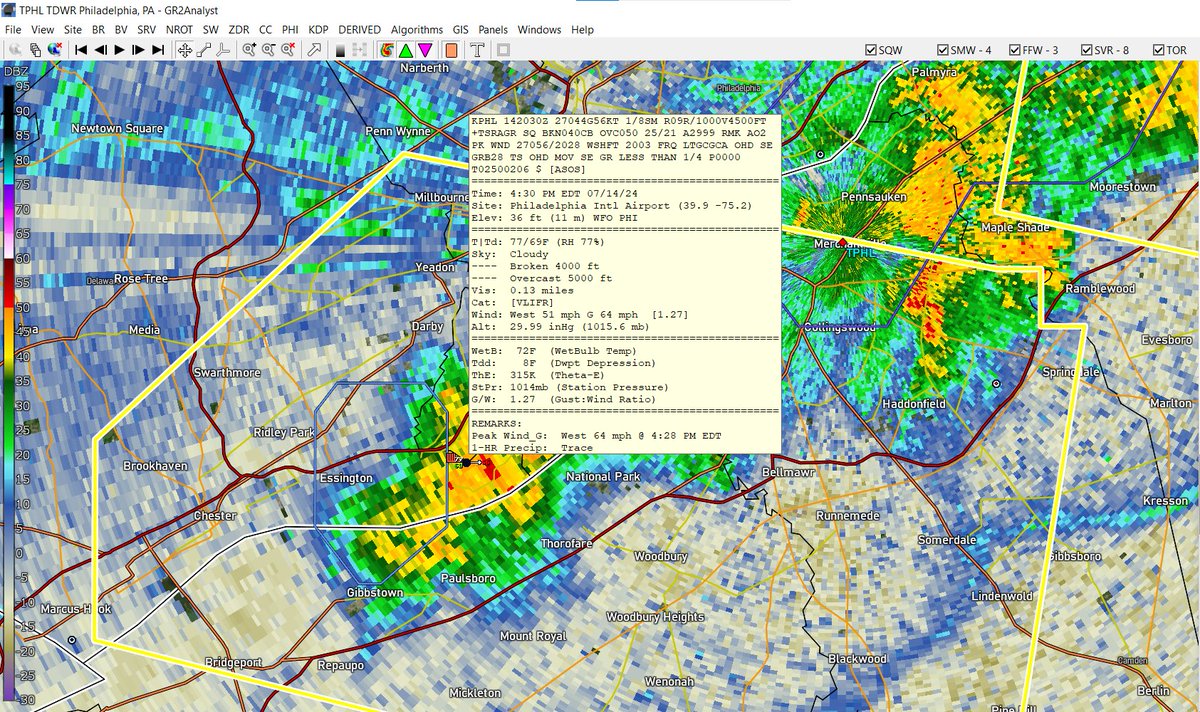Click the Marcus Hook city label
This screenshot has height=712, width=1200.
coord(75,609)
